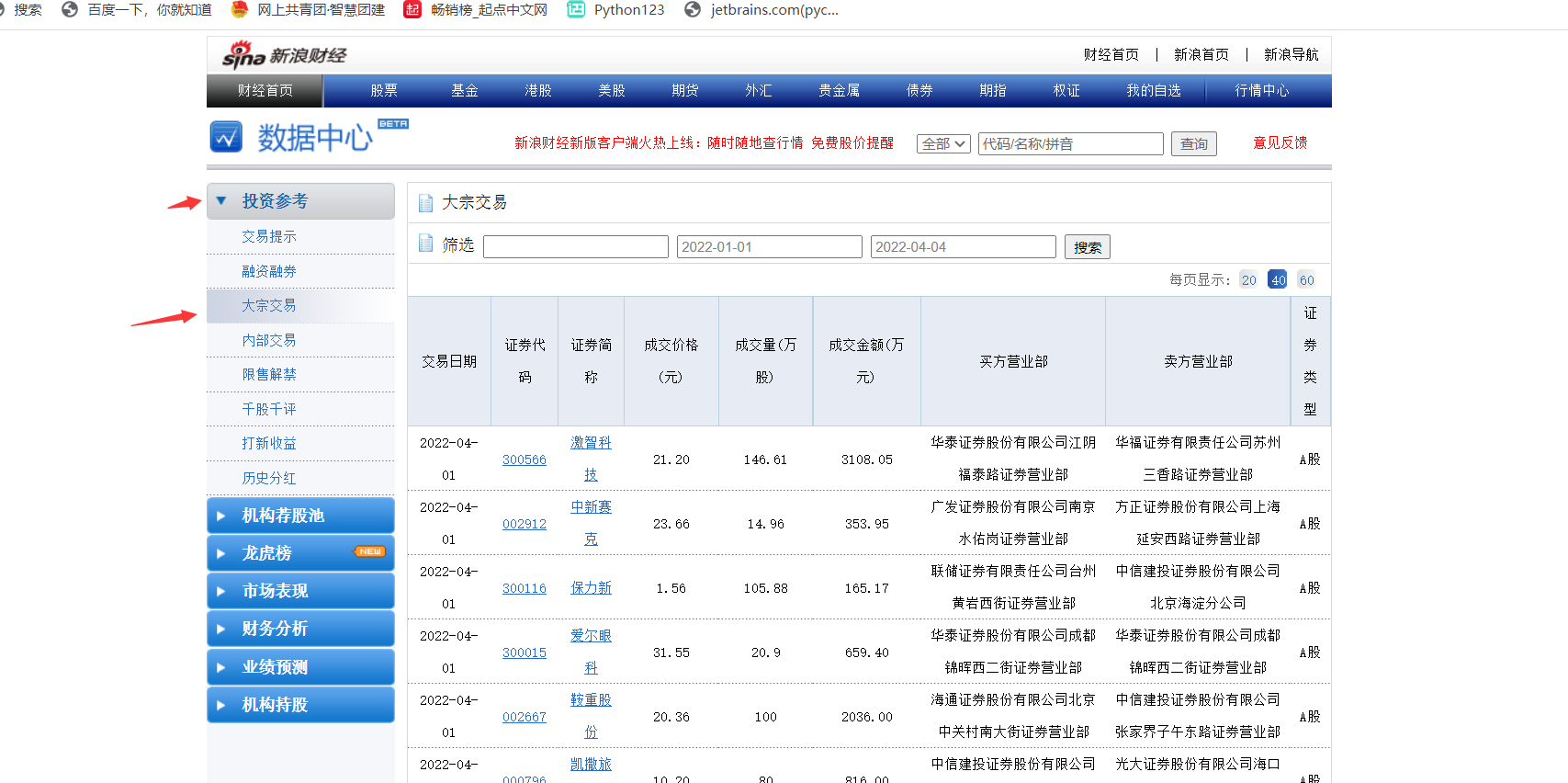Edit the 2022-04-04 end date field
Viewport: 1568px width, 783px height.
click(x=964, y=247)
